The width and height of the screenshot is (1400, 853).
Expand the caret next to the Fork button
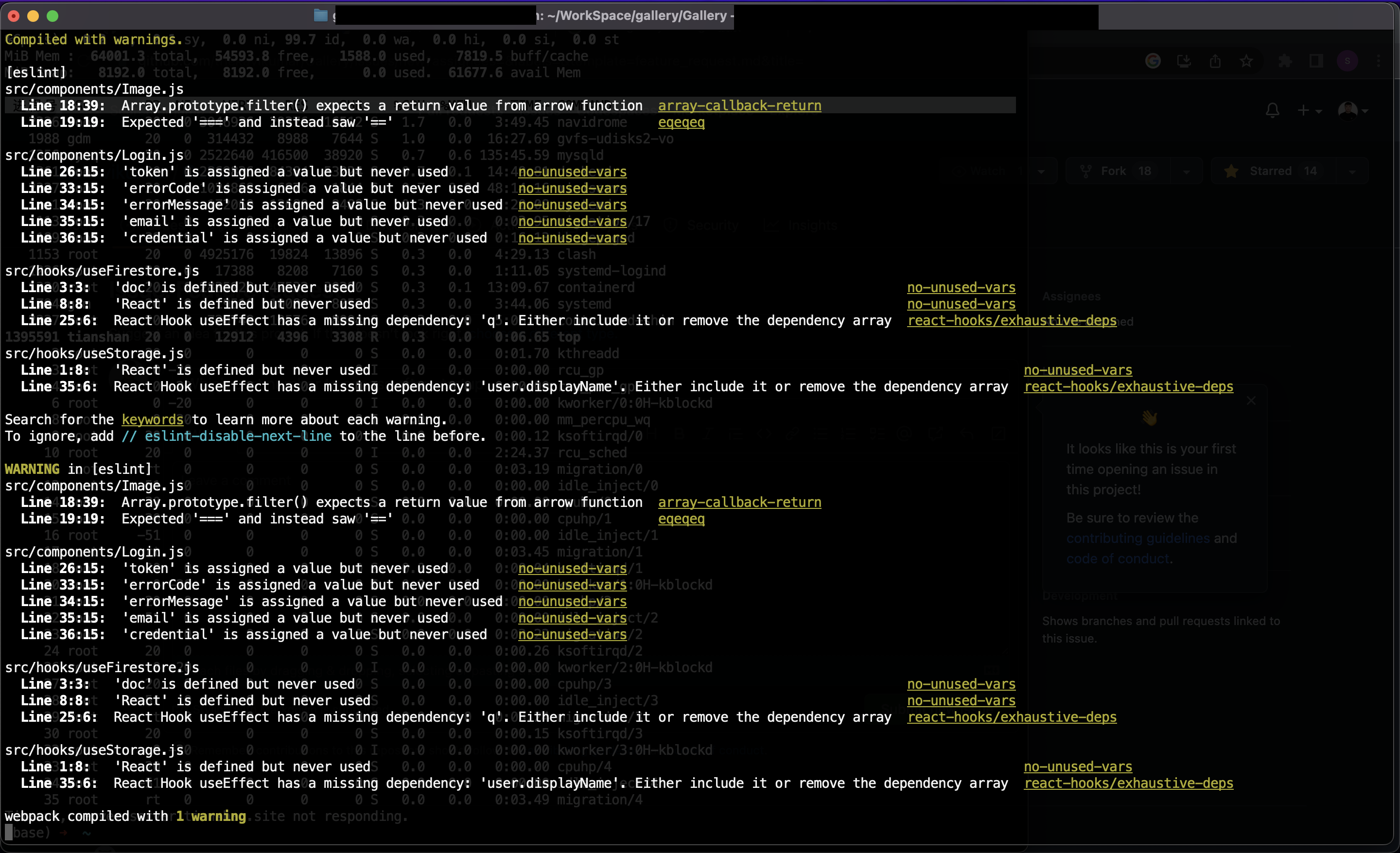(1187, 171)
